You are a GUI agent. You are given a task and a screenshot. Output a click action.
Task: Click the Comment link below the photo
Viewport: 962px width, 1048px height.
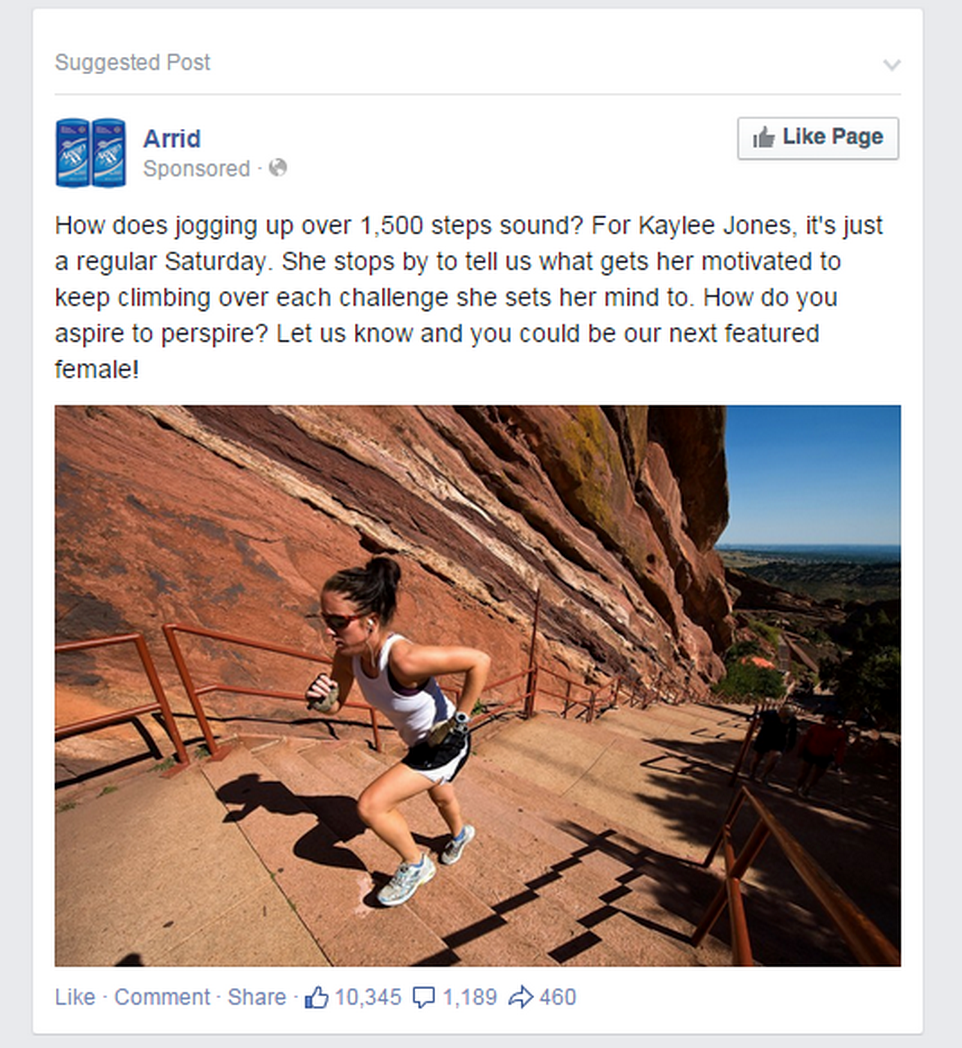click(x=162, y=997)
